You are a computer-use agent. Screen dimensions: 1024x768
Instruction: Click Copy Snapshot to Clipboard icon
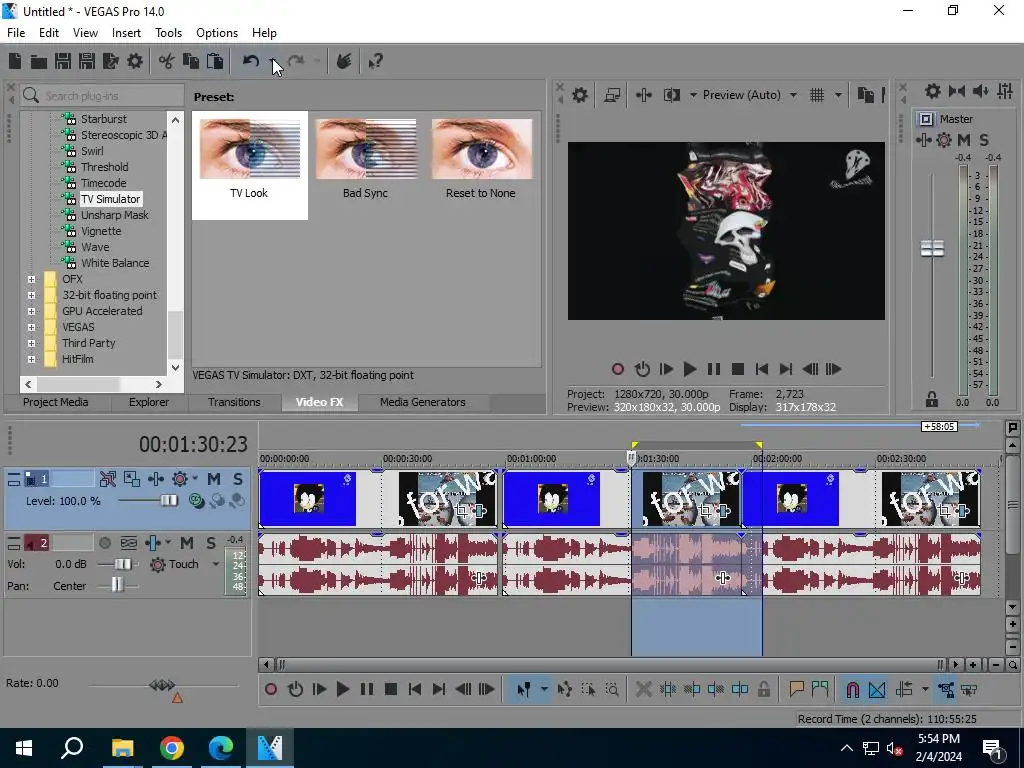pyautogui.click(x=865, y=95)
